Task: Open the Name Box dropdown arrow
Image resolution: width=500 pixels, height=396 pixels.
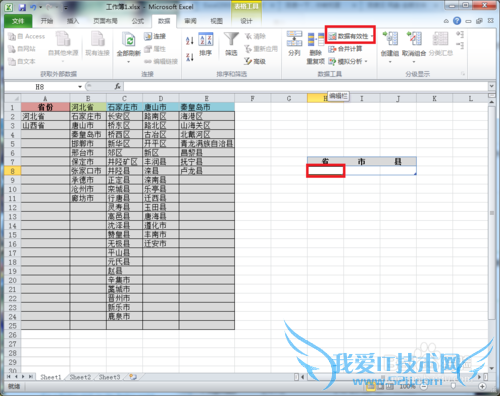Action: coord(80,87)
